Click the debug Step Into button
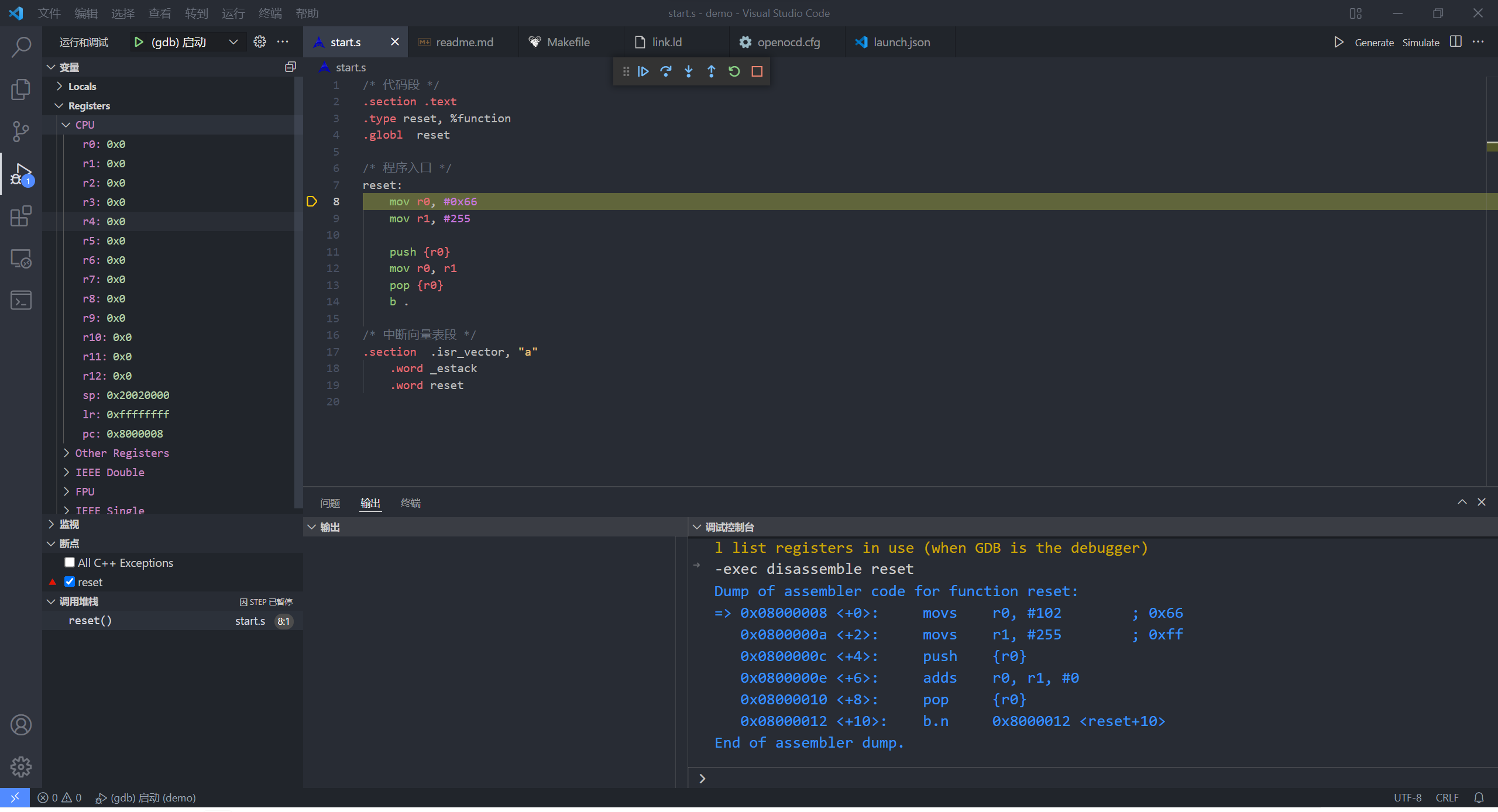The width and height of the screenshot is (1498, 812). click(x=689, y=71)
